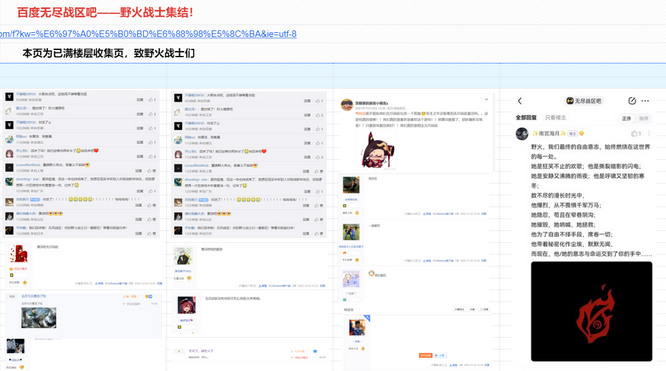Switch to the 全部回复 tab

pyautogui.click(x=526, y=118)
